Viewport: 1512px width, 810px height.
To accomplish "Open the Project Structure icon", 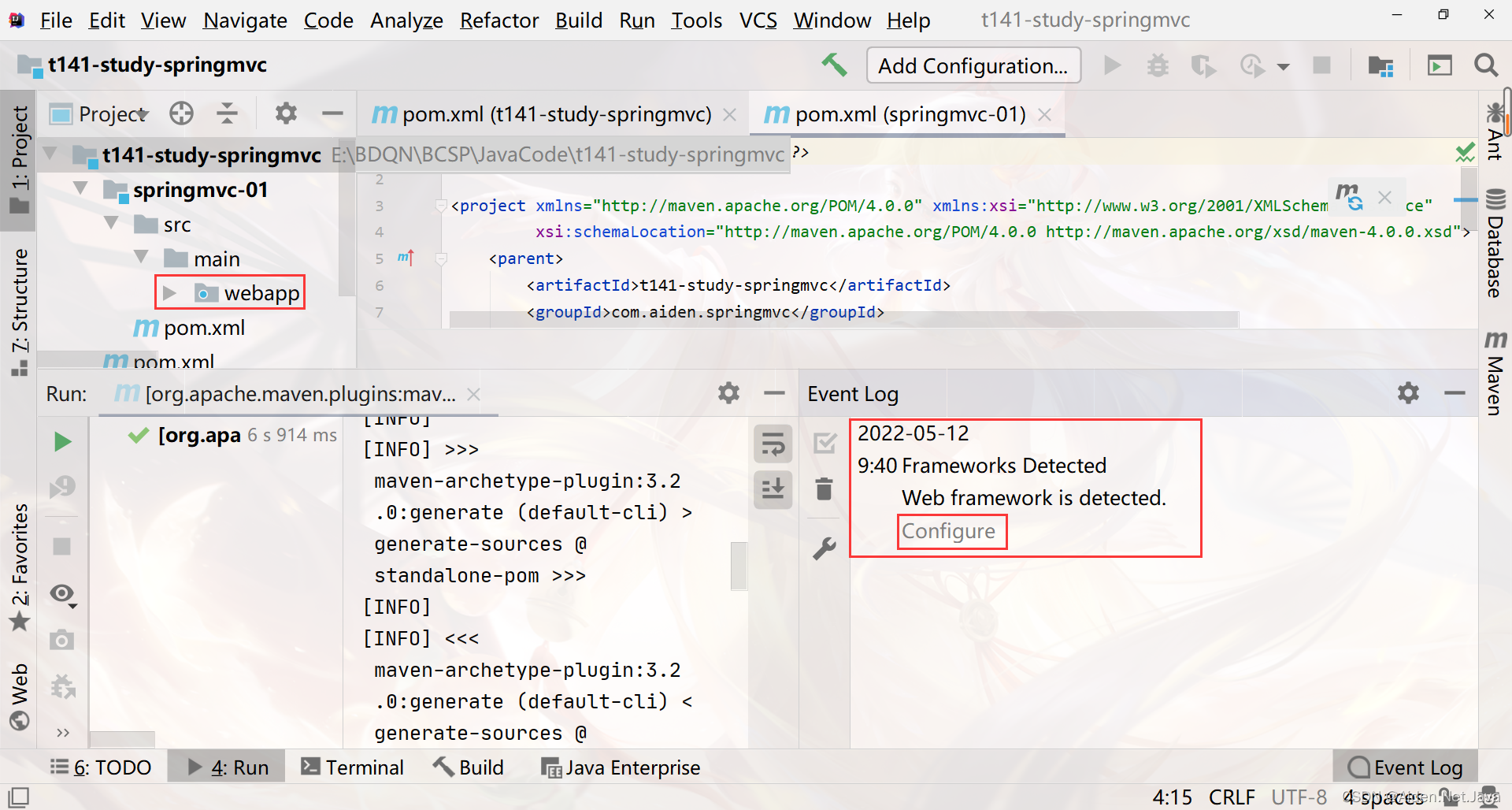I will [x=1380, y=65].
